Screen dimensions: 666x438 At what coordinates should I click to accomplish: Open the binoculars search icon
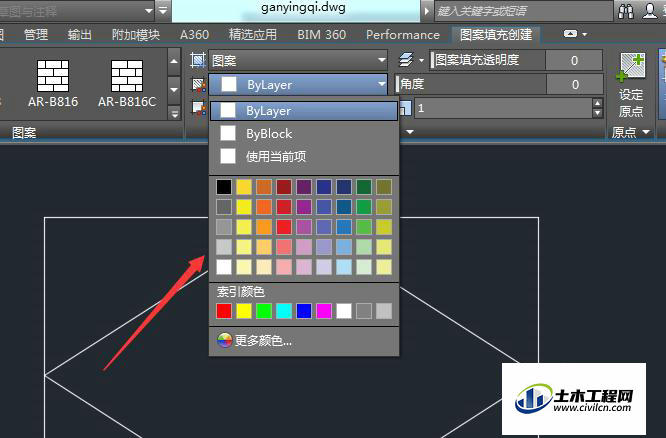click(x=626, y=11)
